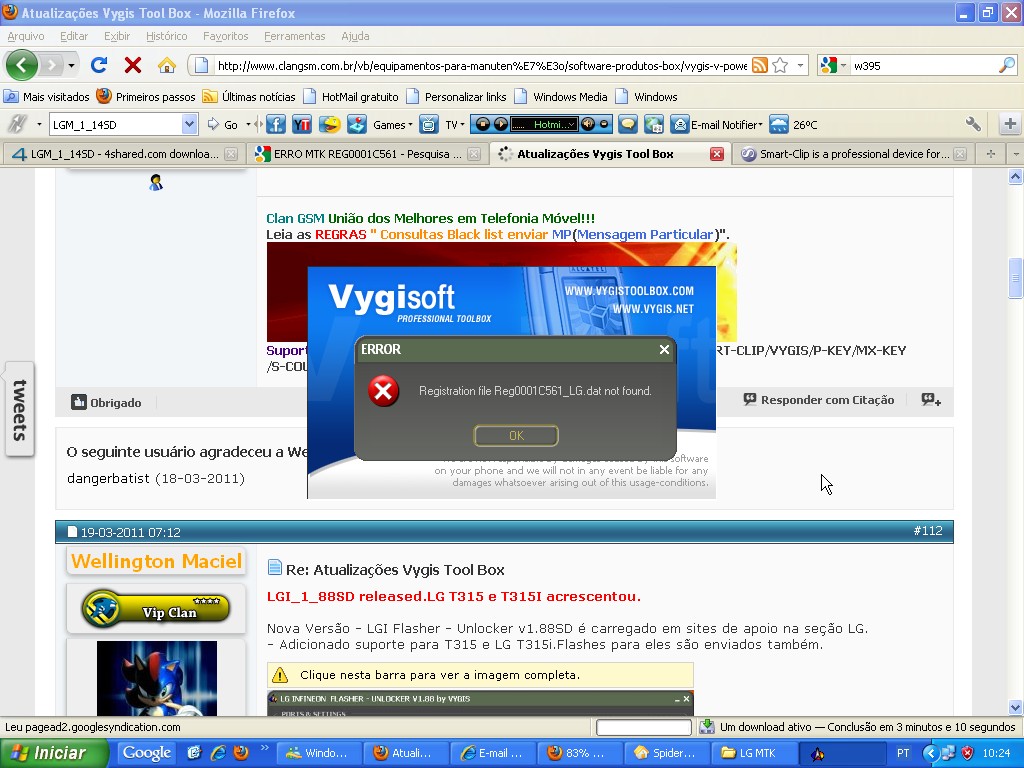This screenshot has width=1024, height=768.
Task: Click the toolbar plus add button
Action: (1010, 124)
